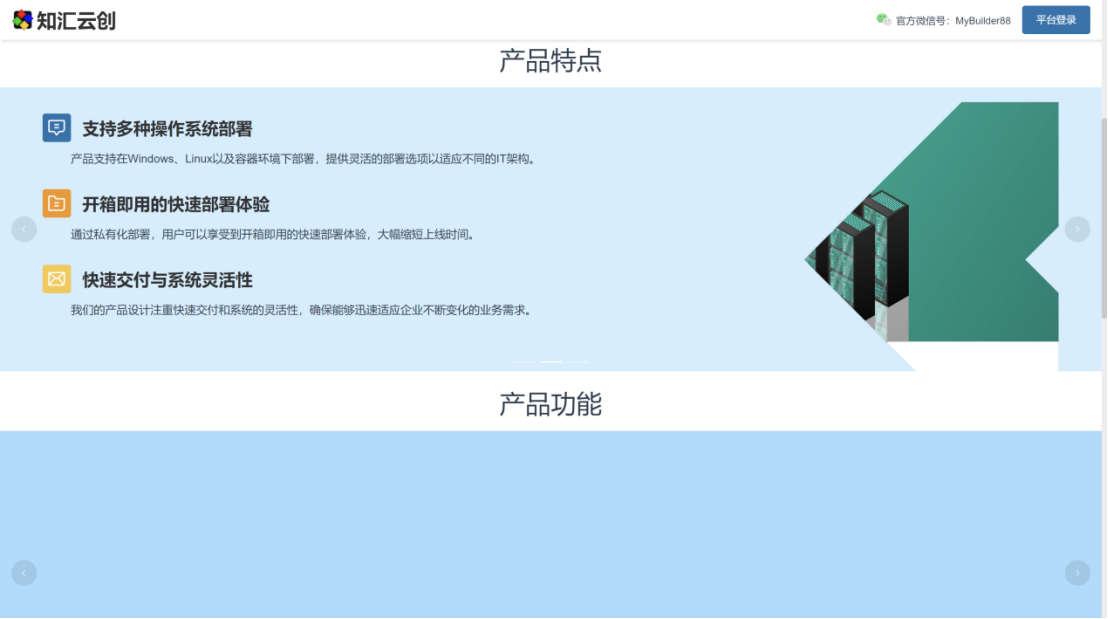Select heading 开箱即用的快速部署体验
1108x619 pixels.
(x=176, y=205)
